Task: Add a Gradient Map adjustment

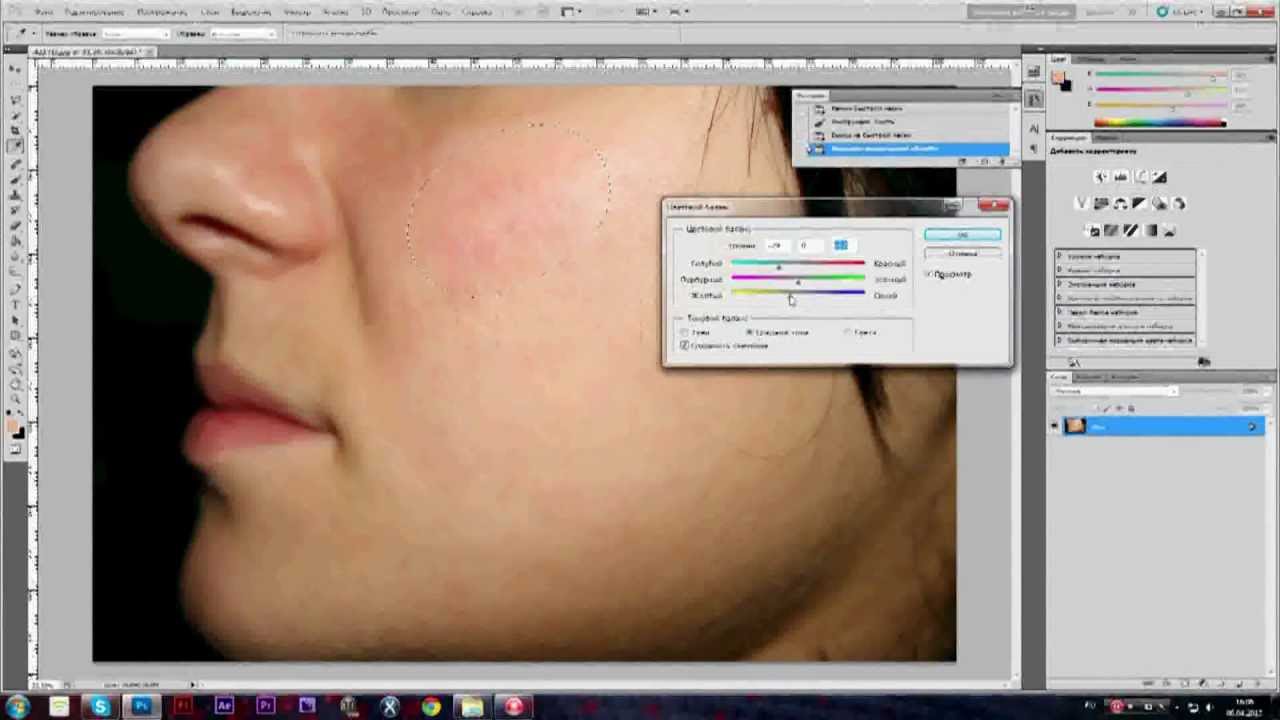Action: (1150, 231)
